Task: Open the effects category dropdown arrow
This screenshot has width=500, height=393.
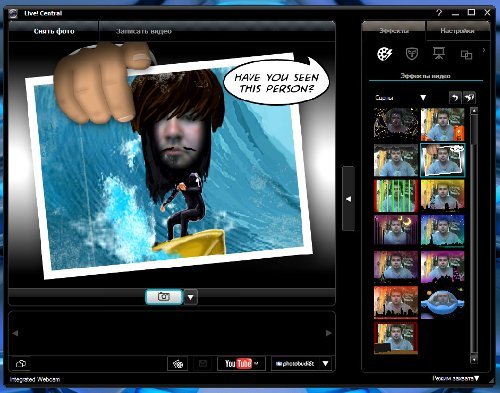Action: 423,98
